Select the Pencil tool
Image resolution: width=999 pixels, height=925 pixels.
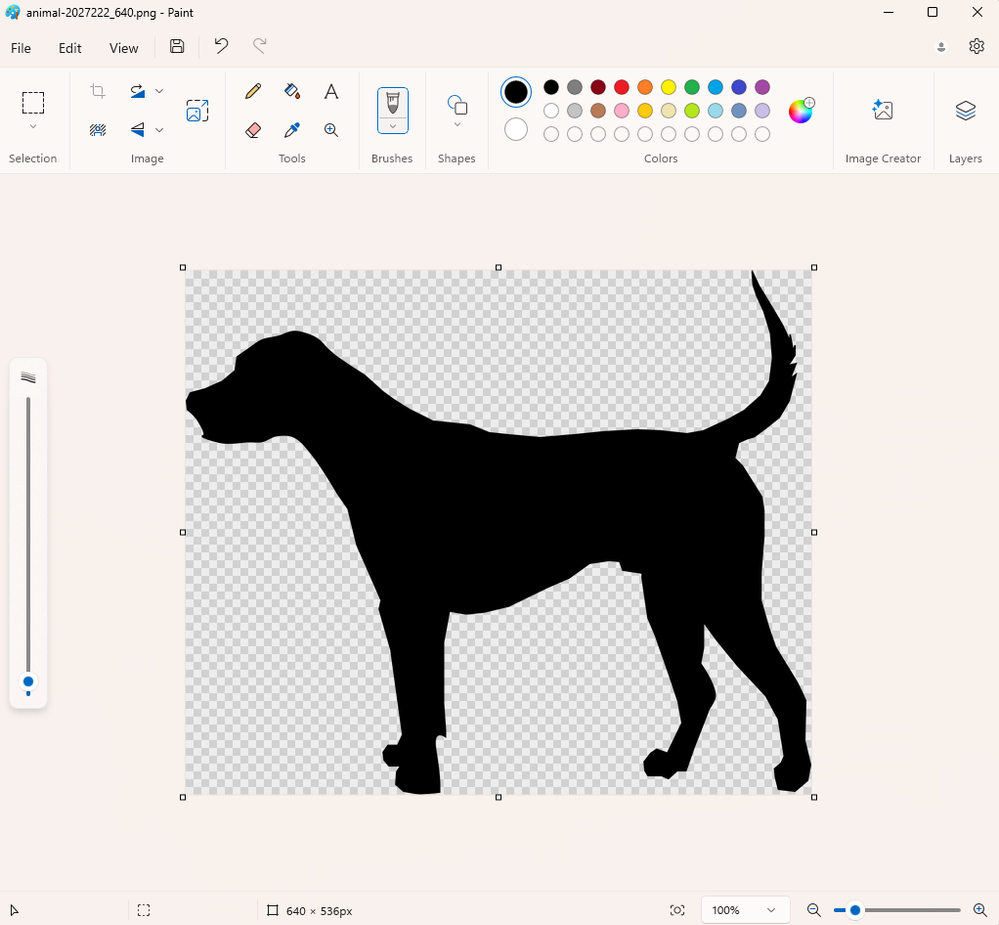[253, 92]
